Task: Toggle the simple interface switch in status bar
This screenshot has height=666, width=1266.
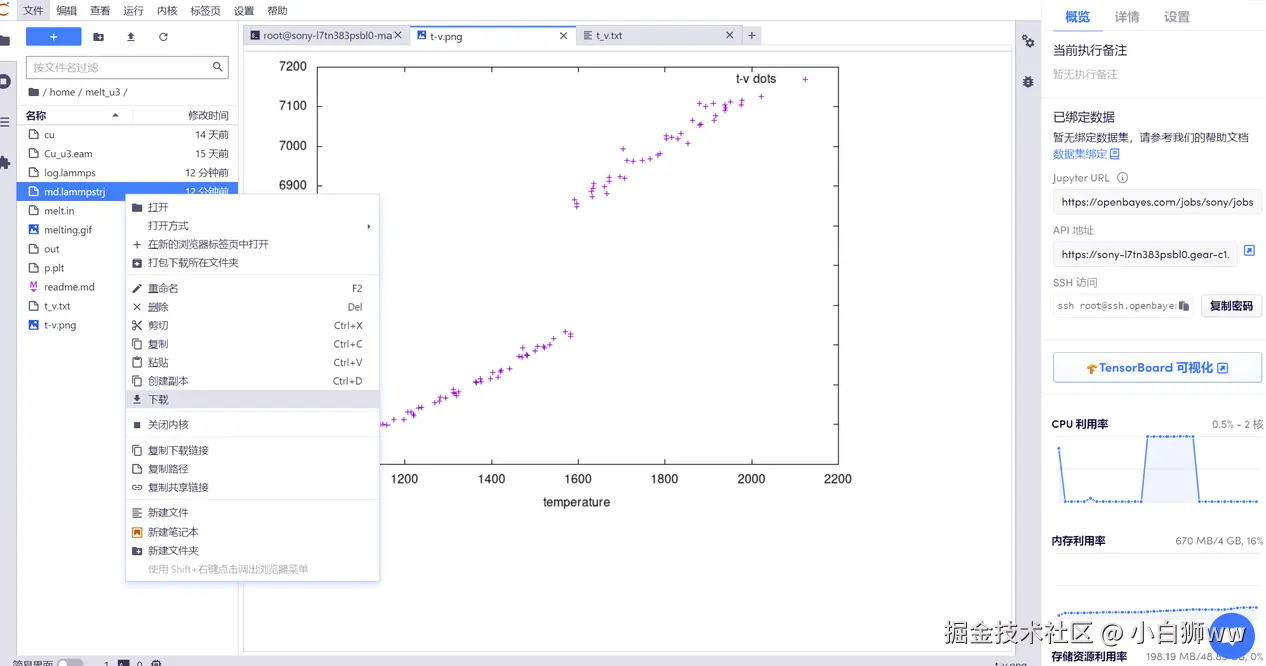Action: 70,663
